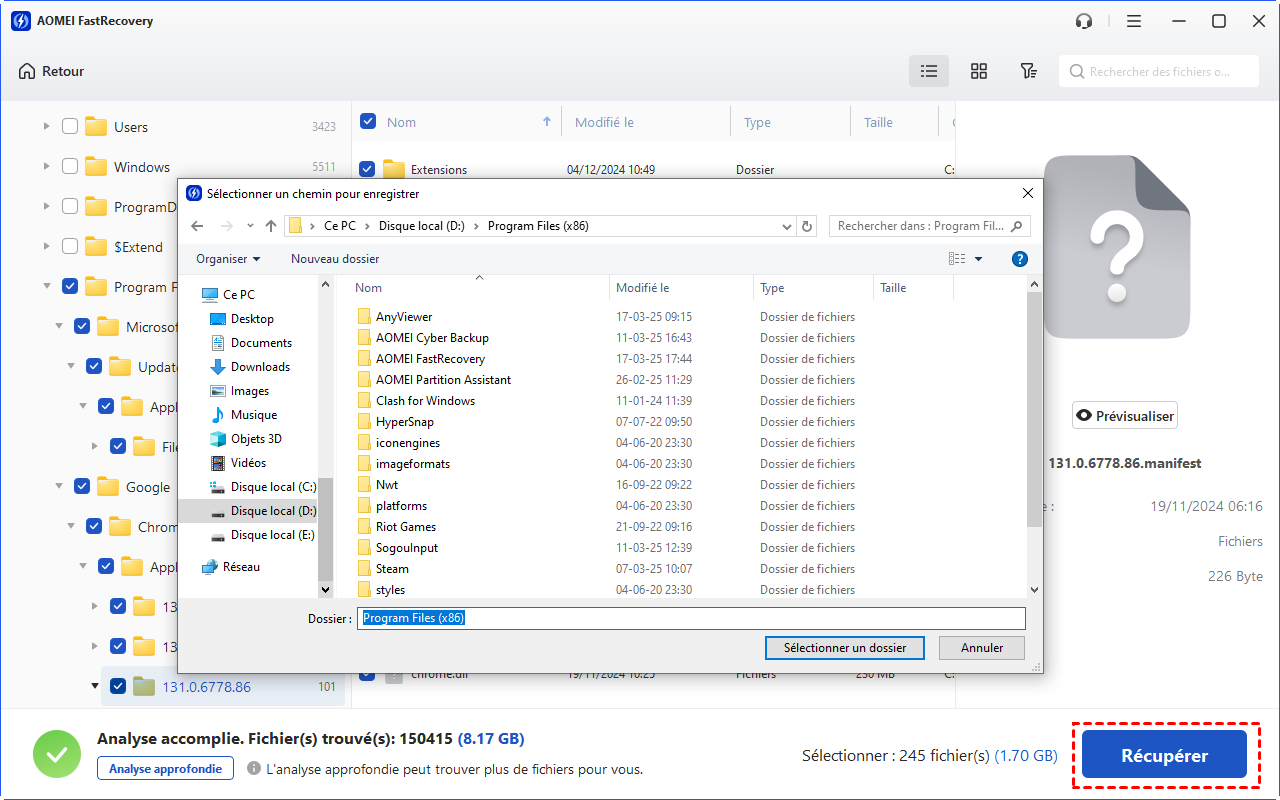Open Downloads in dialog sidebar
This screenshot has width=1280, height=800.
[260, 367]
